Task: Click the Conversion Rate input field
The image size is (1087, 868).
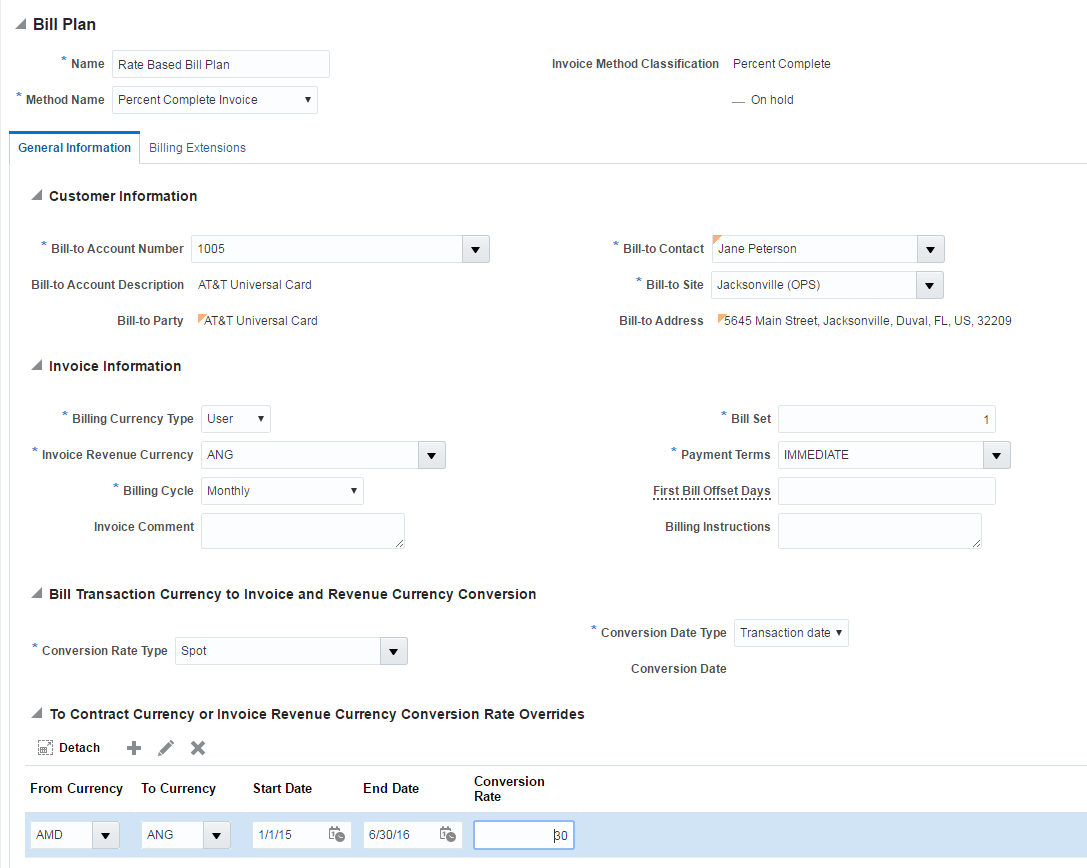Action: pos(523,835)
